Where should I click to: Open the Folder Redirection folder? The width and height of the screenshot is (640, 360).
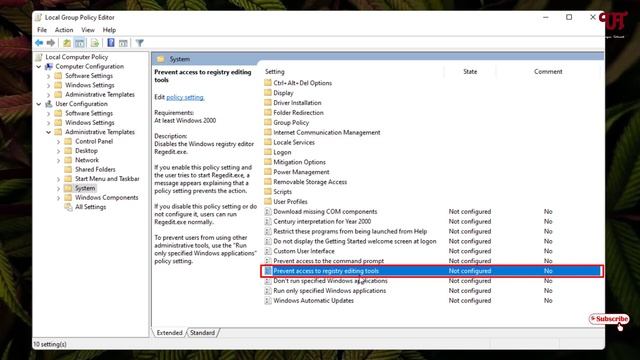pyautogui.click(x=298, y=113)
